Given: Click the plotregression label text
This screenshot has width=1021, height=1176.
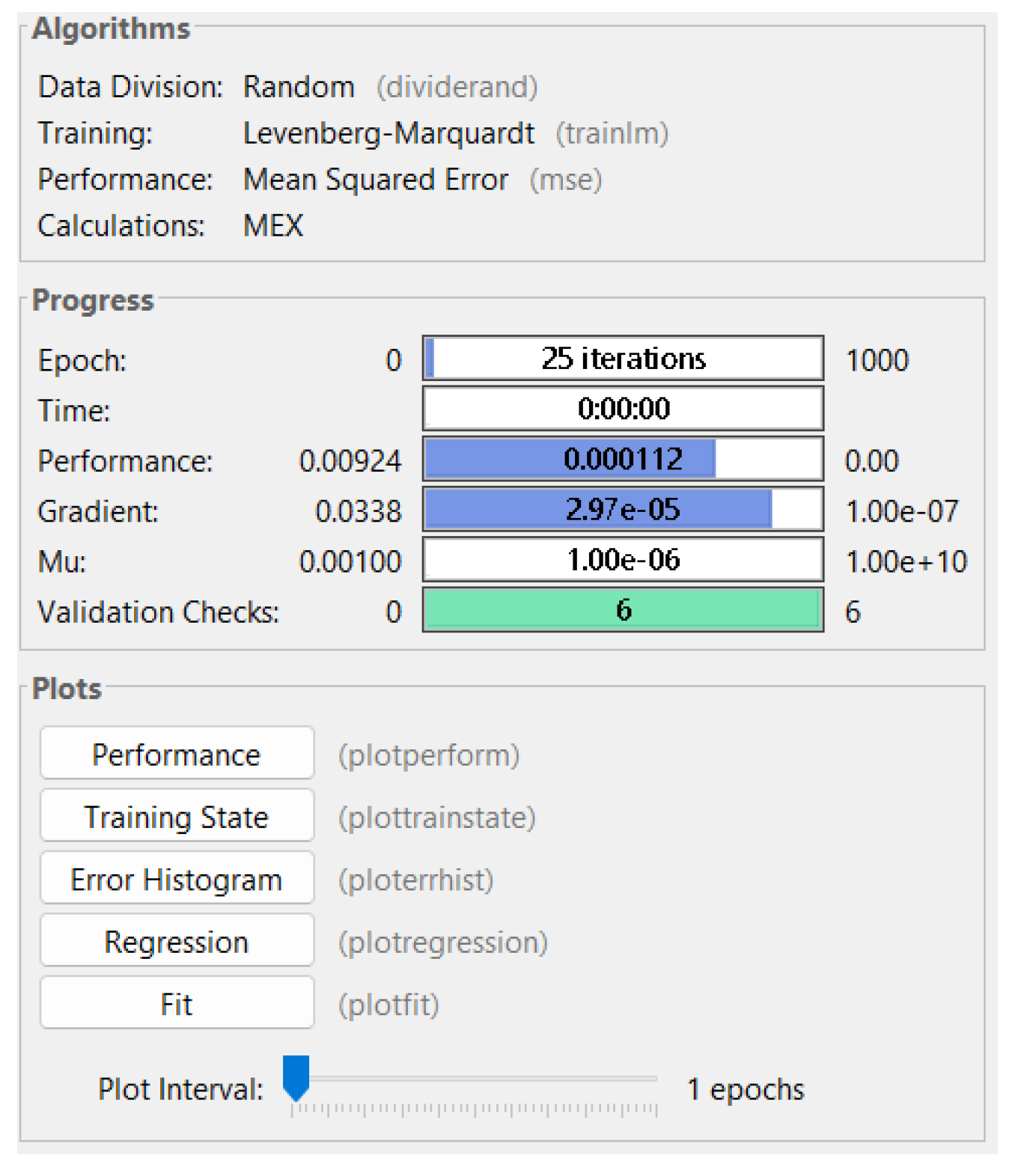Looking at the screenshot, I should click(443, 942).
